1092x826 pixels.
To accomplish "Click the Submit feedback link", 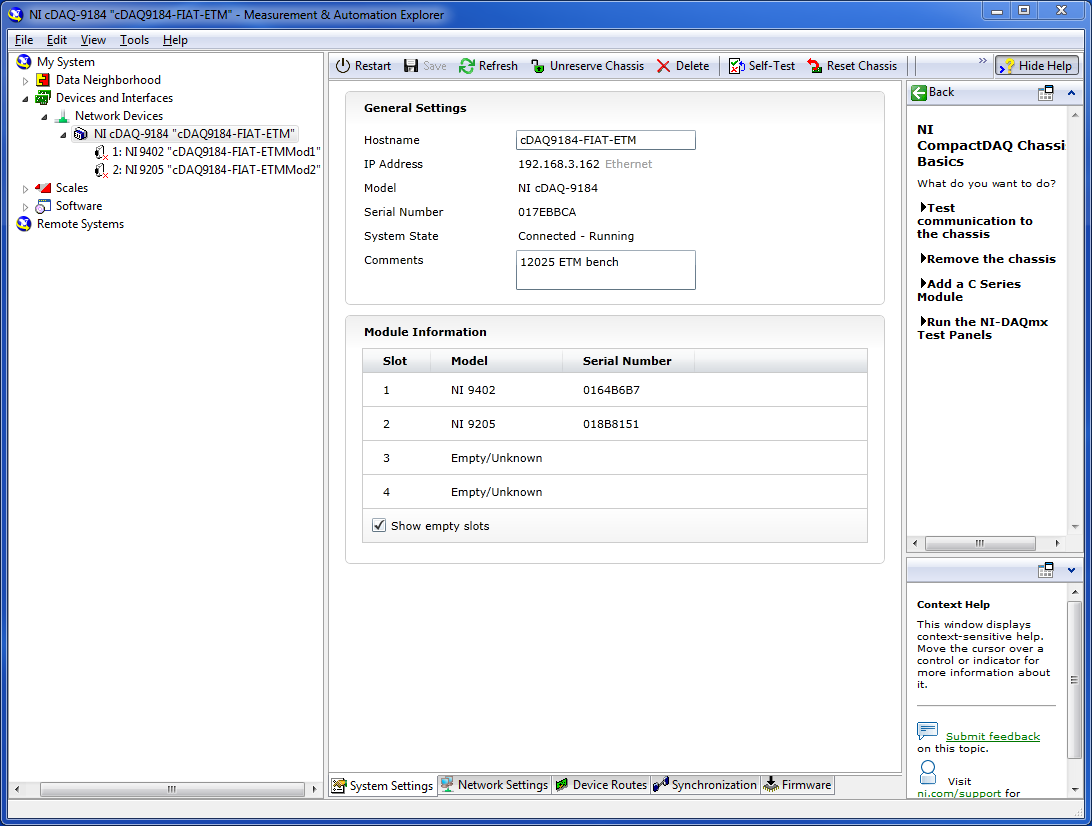I will [x=992, y=736].
